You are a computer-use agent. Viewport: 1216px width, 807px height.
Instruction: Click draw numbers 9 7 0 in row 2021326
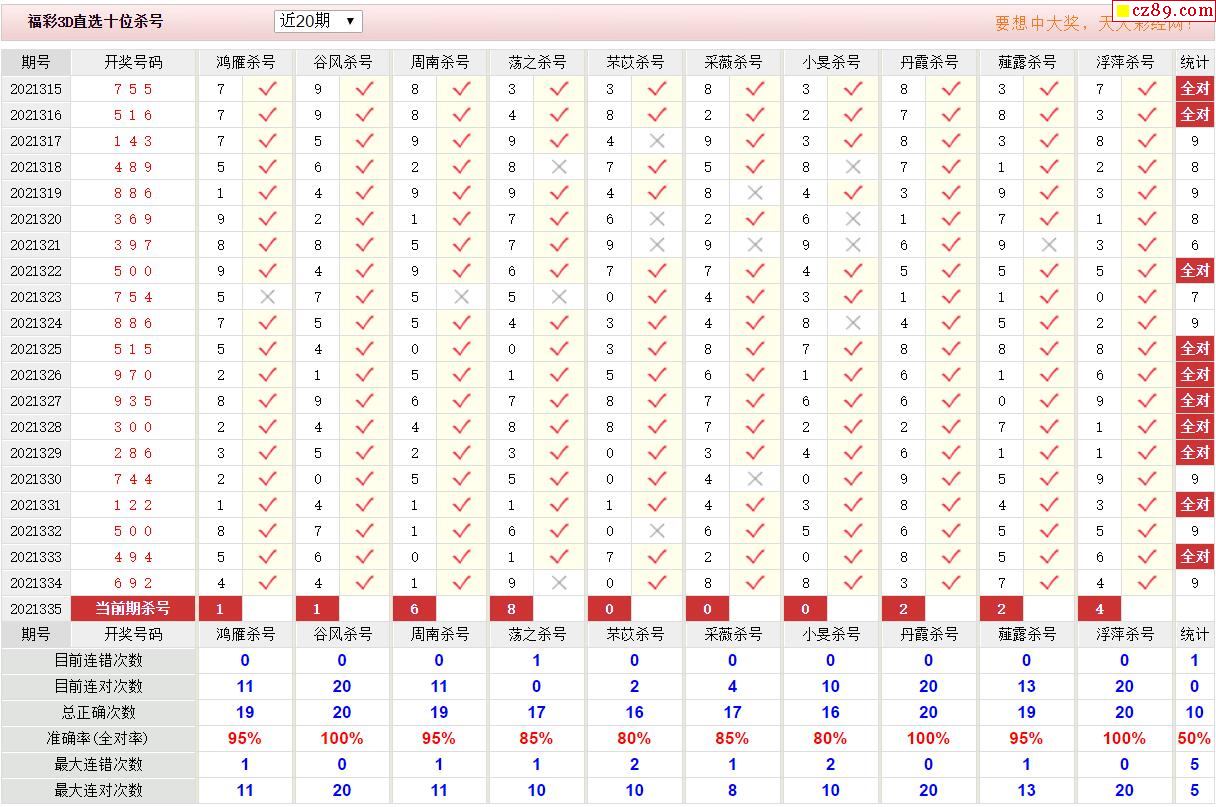coord(133,375)
